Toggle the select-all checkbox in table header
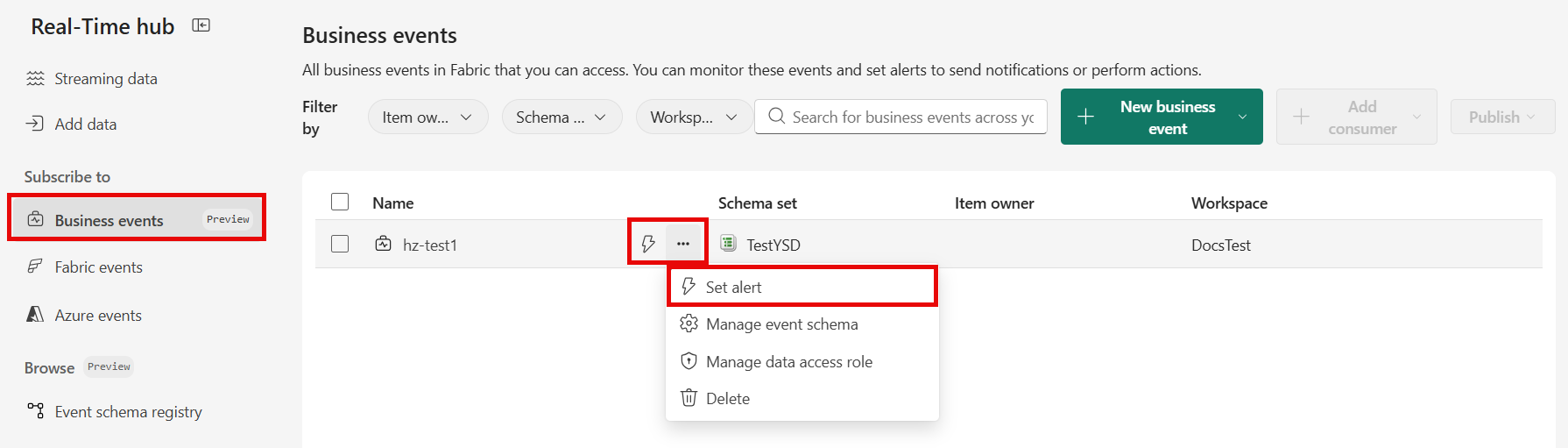Image resolution: width=1568 pixels, height=448 pixels. (x=340, y=202)
